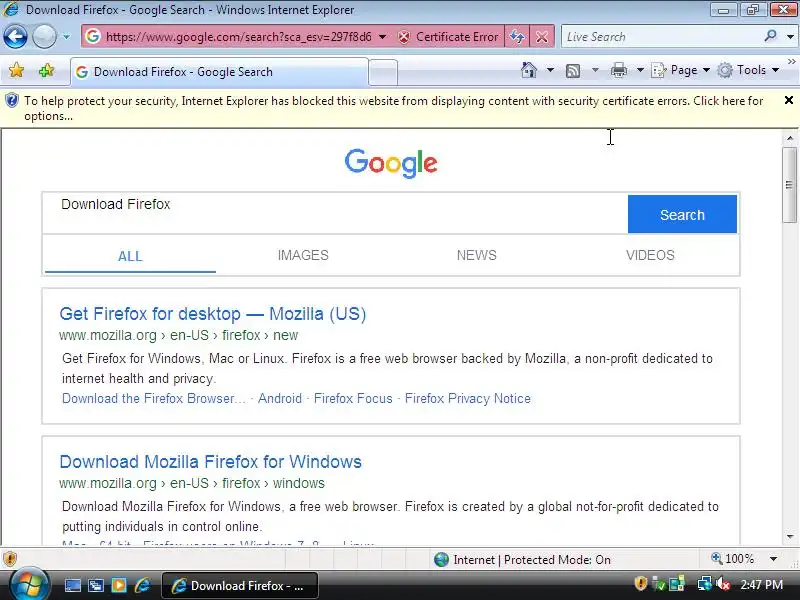Expand the Home button dropdown arrow

pyautogui.click(x=550, y=70)
